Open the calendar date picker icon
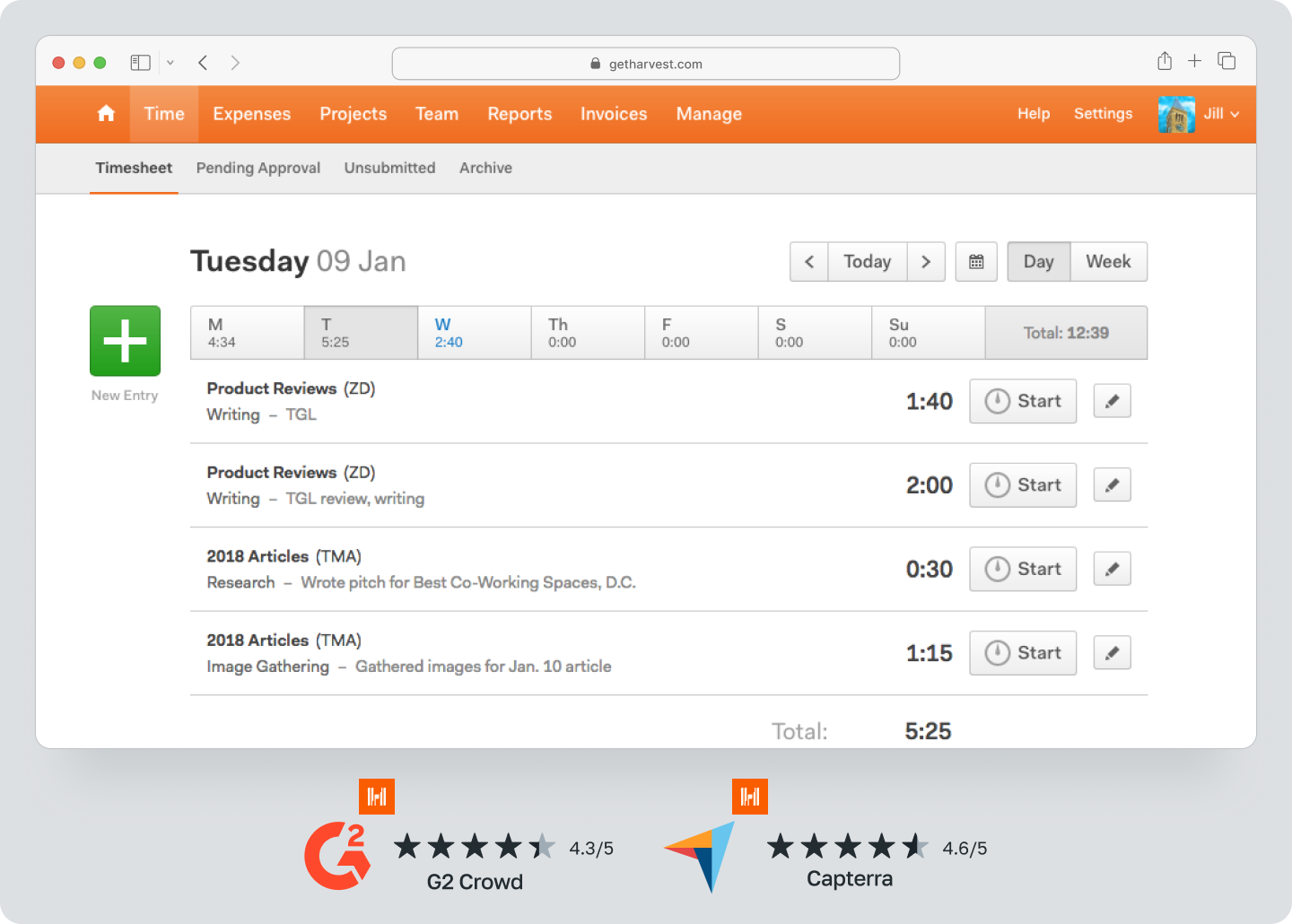Screen dimensions: 1292x924 976,262
